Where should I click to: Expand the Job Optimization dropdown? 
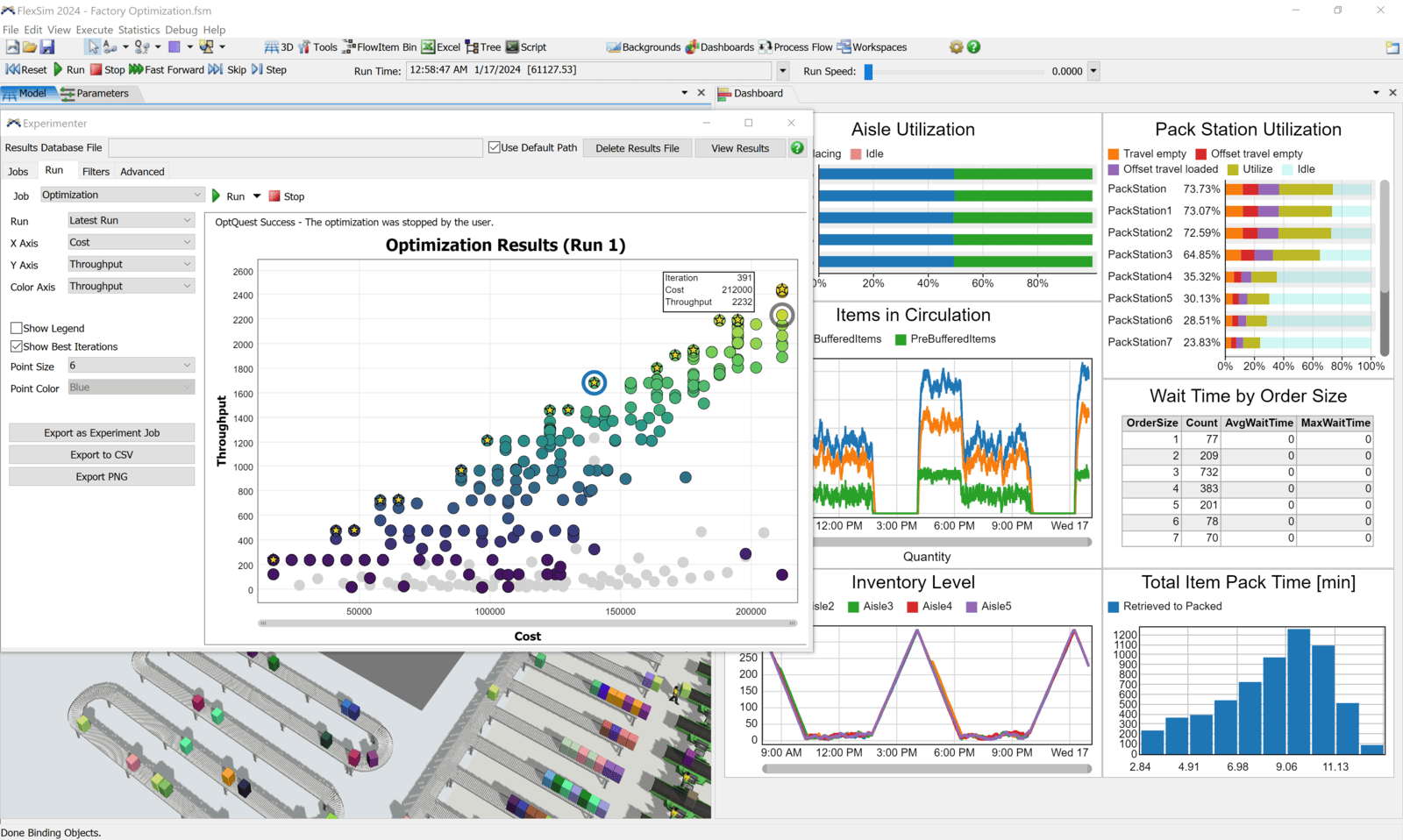point(122,196)
